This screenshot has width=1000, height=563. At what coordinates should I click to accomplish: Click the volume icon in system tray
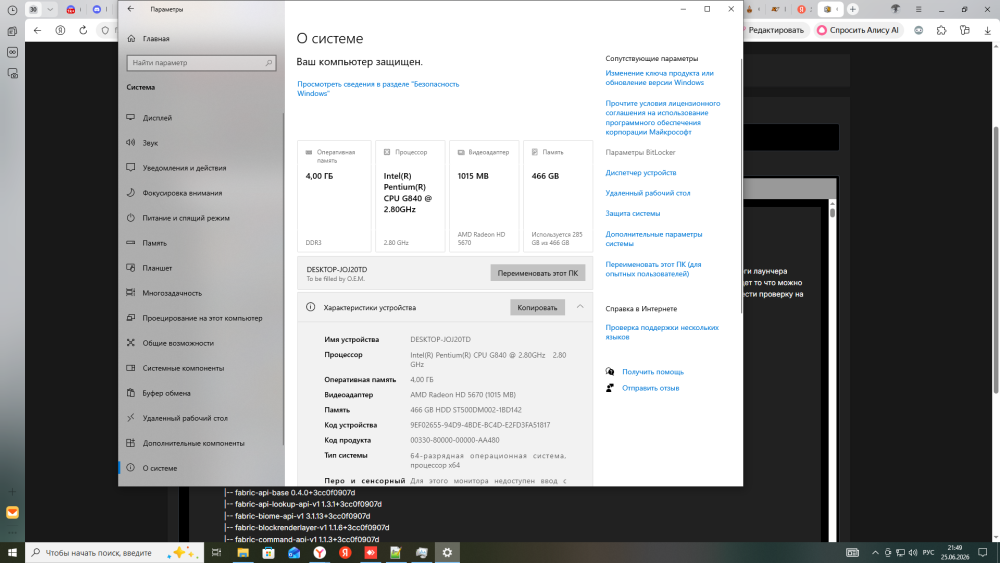click(x=913, y=553)
